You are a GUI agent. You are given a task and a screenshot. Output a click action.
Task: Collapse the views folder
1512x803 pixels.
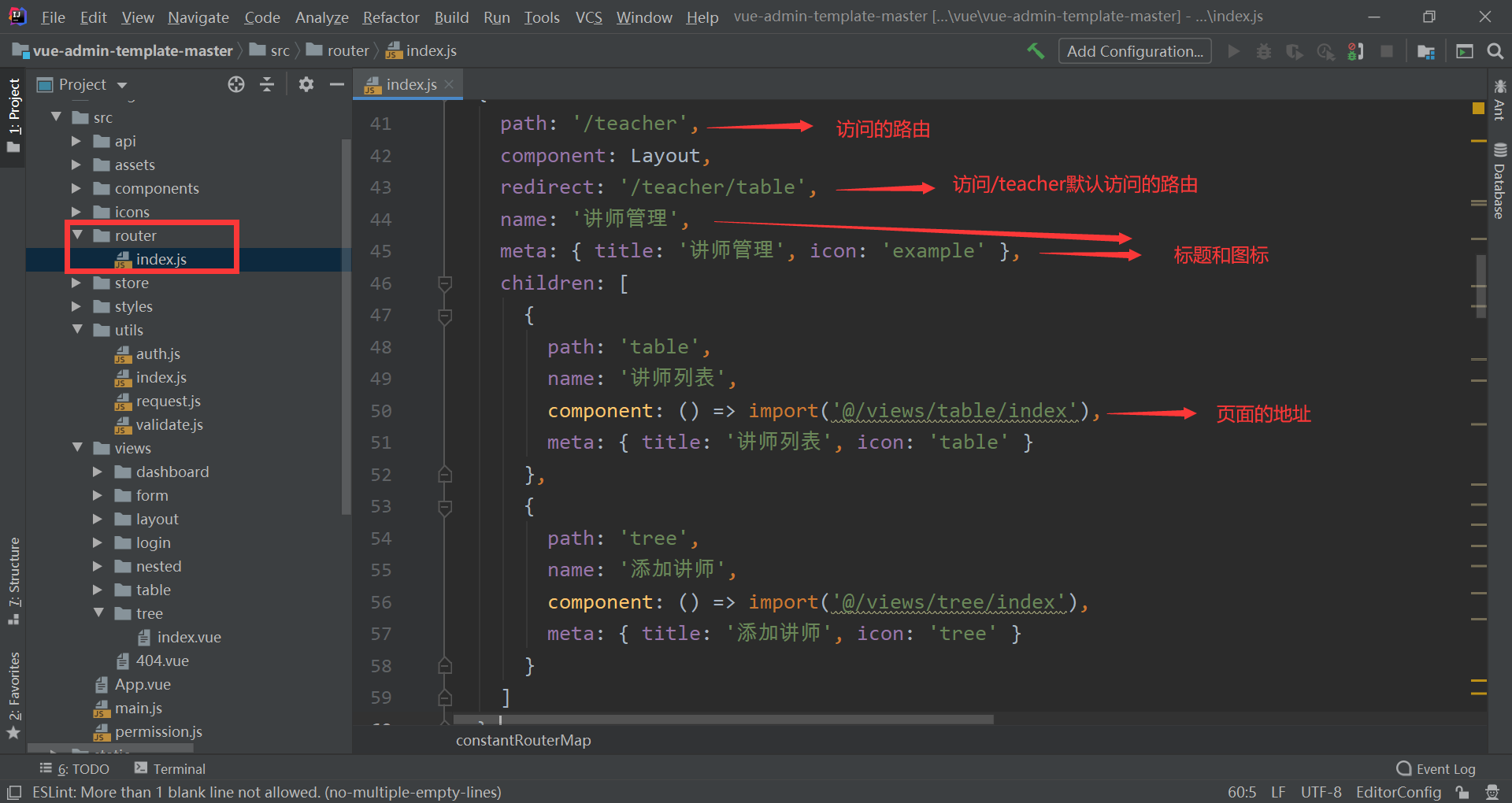[78, 447]
